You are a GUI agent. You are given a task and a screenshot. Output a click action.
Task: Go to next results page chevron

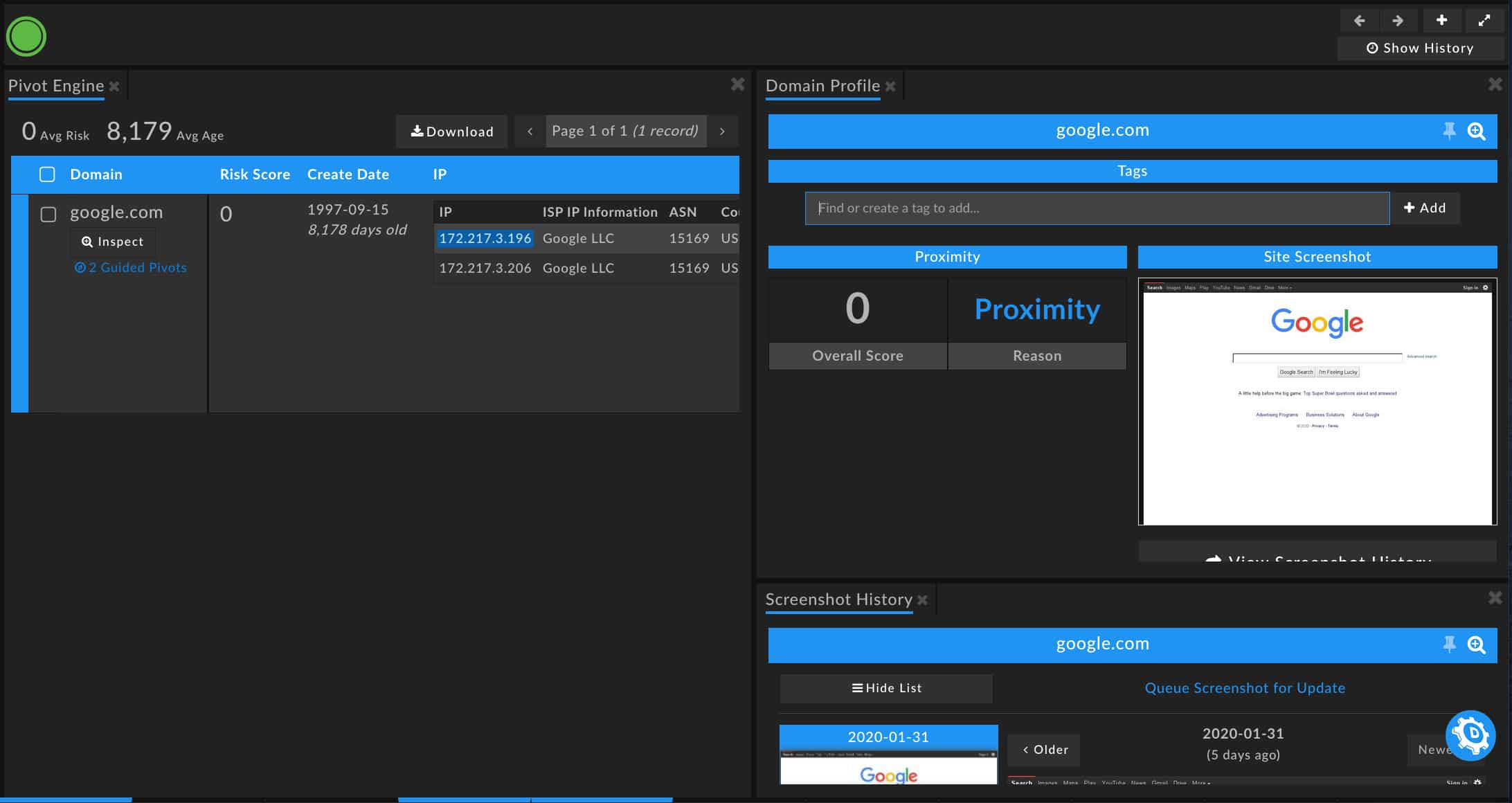(722, 132)
